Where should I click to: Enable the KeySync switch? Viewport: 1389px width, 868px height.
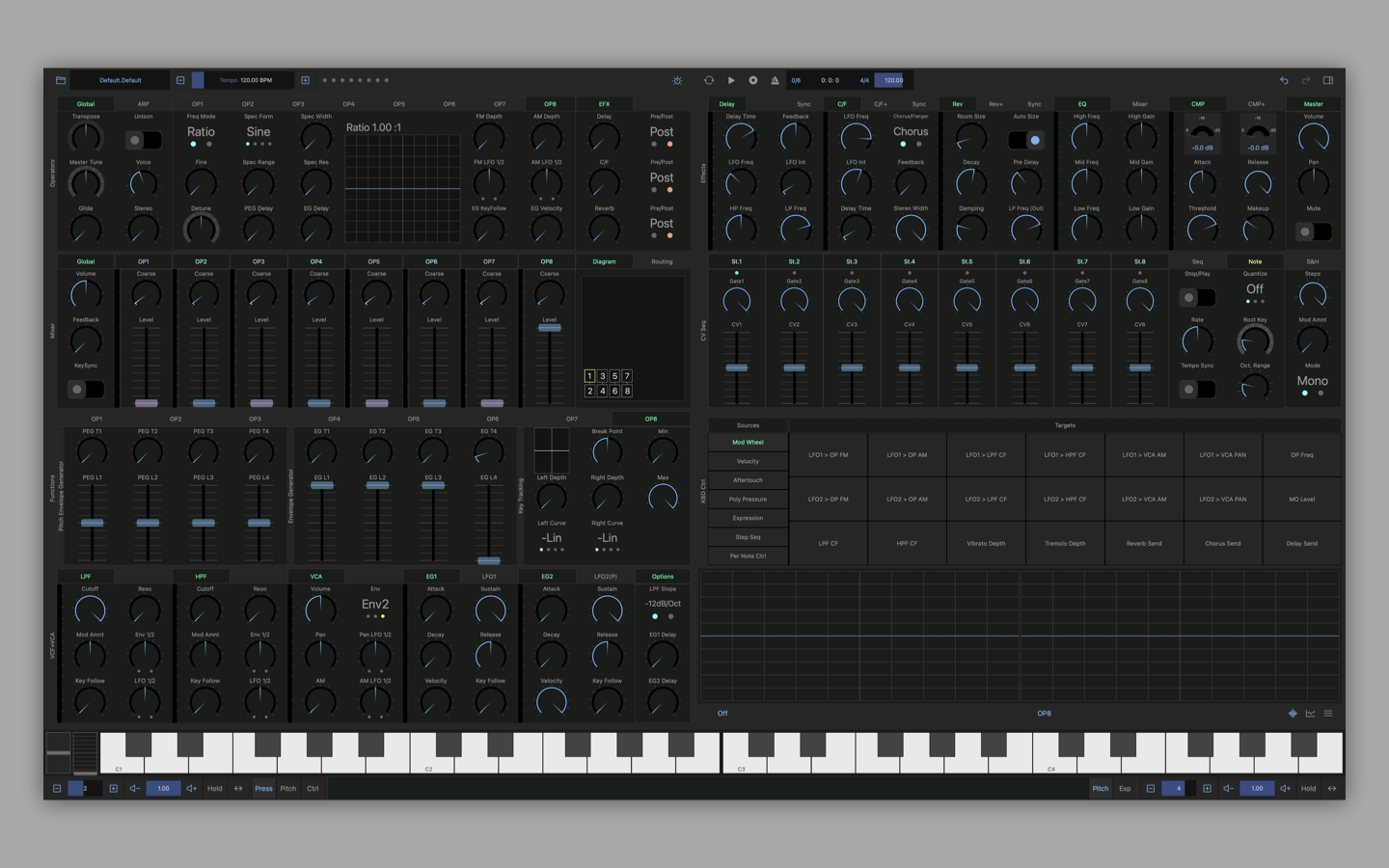86,389
